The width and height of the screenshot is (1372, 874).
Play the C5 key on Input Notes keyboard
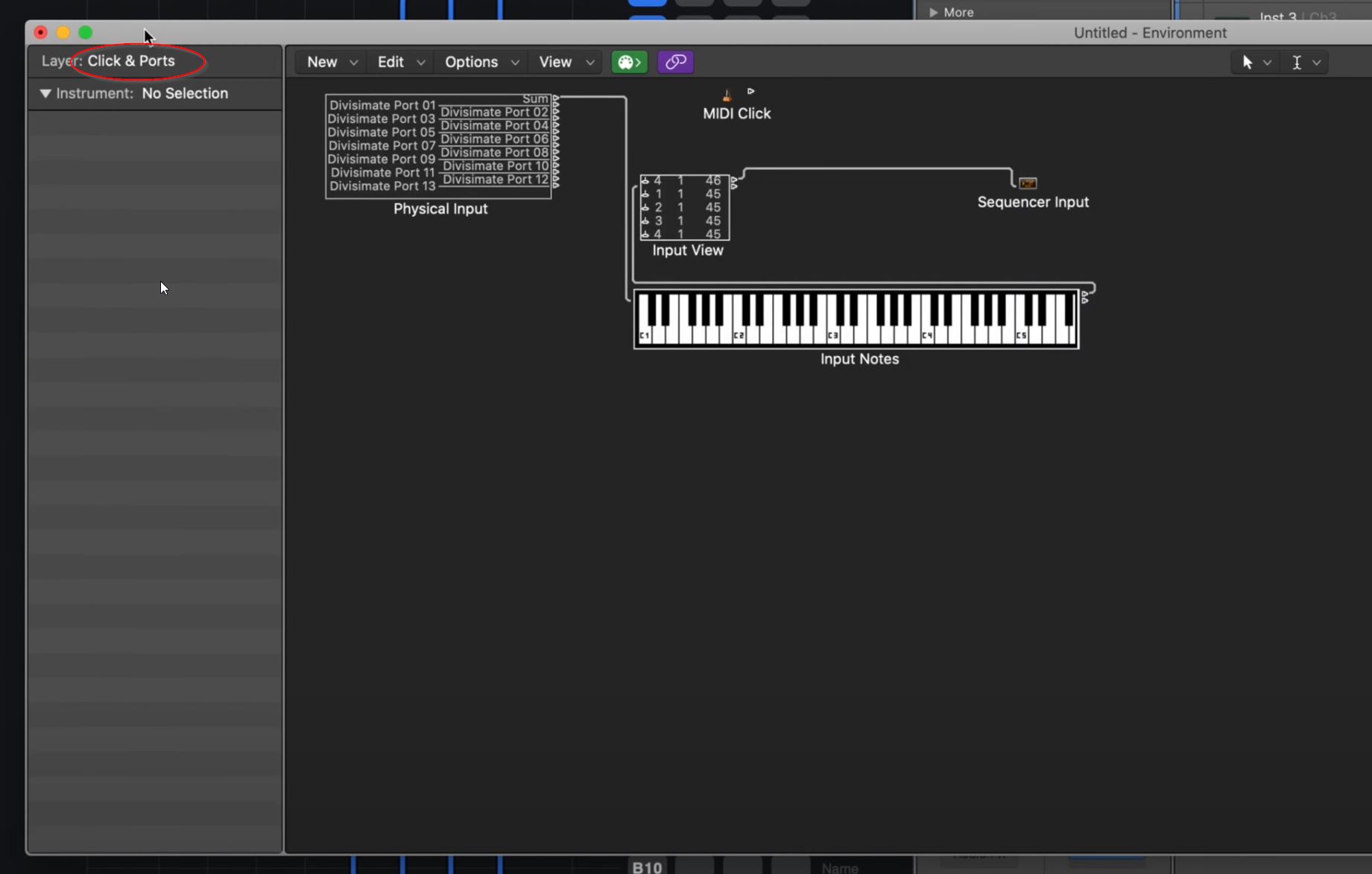(x=1022, y=335)
